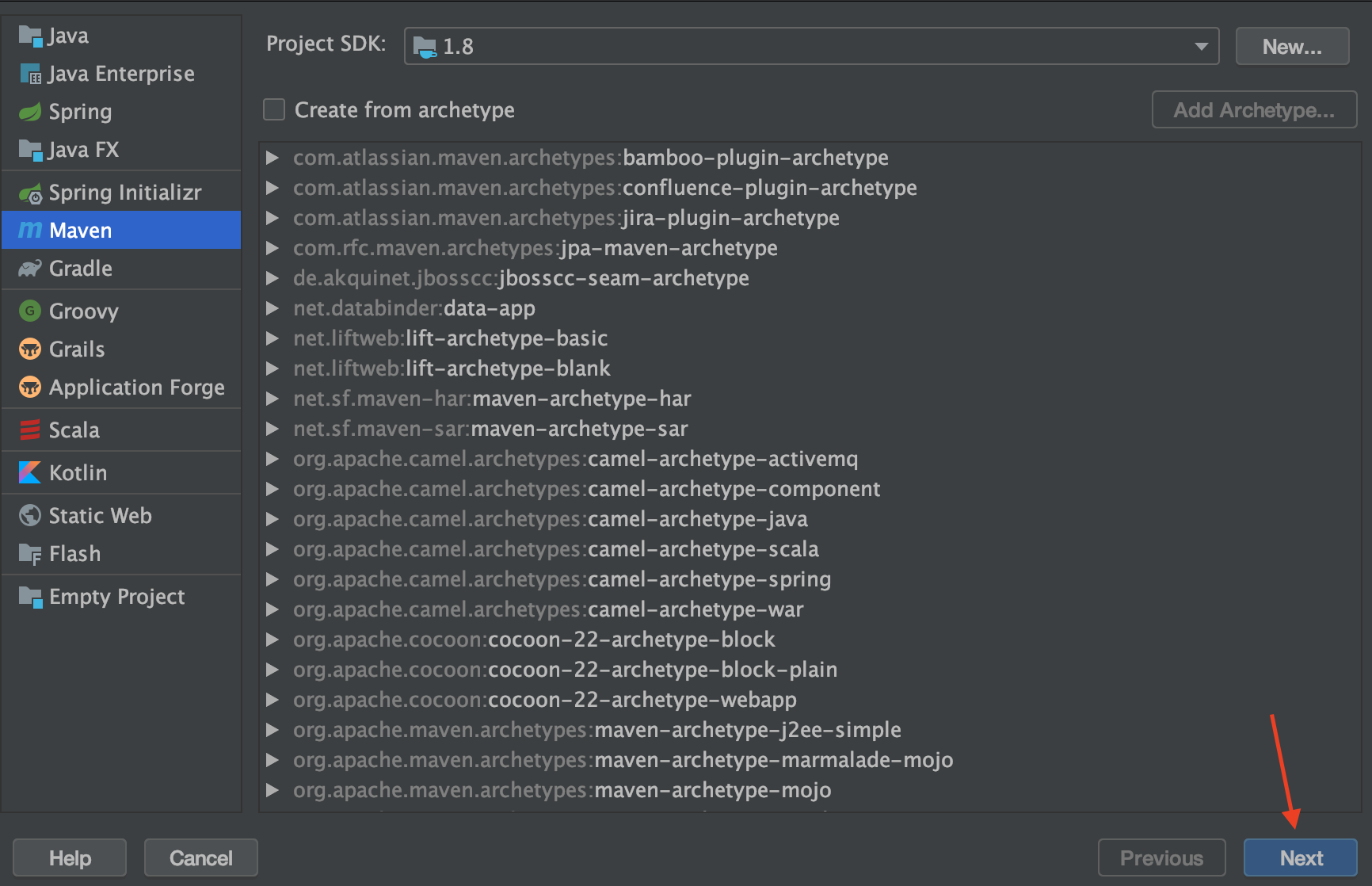Click the Next button
Viewport: 1372px width, 886px height.
1301,857
